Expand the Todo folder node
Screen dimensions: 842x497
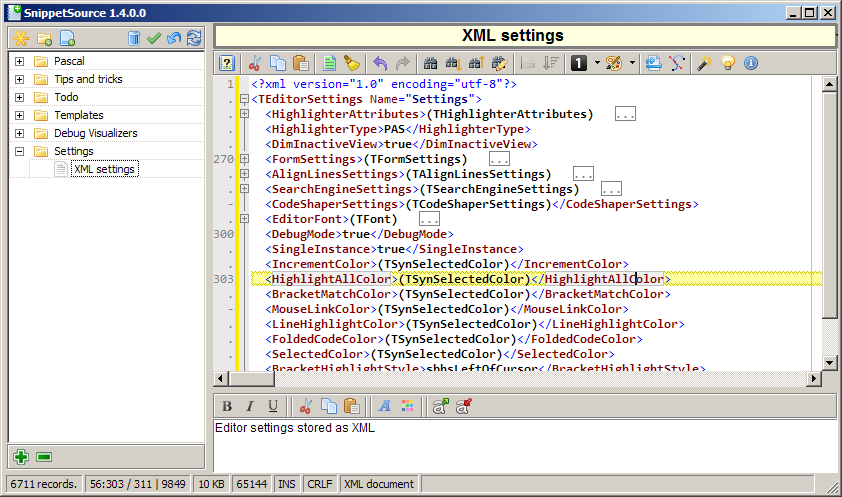[19, 97]
